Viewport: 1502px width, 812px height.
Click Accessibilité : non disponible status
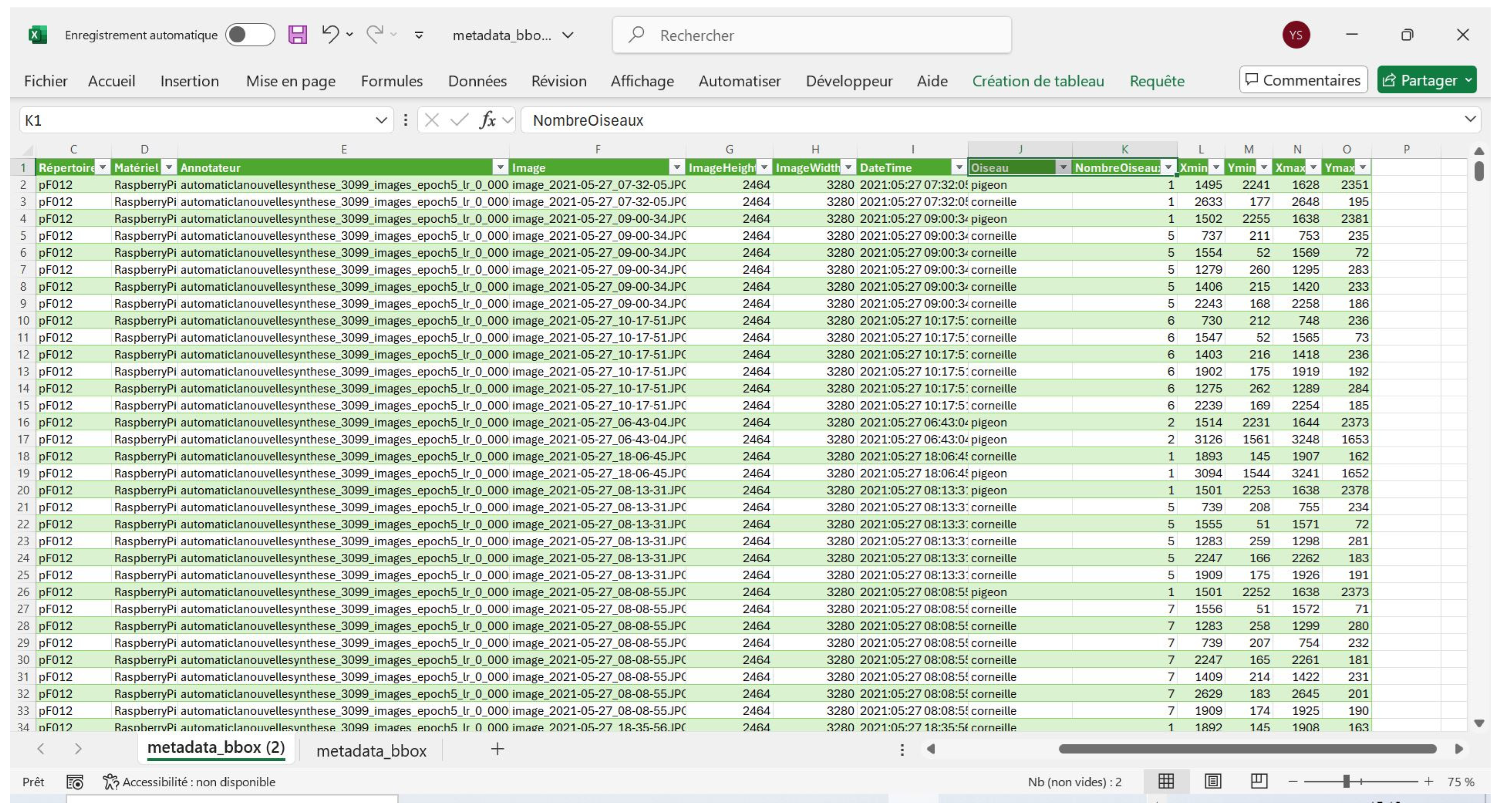tap(189, 782)
